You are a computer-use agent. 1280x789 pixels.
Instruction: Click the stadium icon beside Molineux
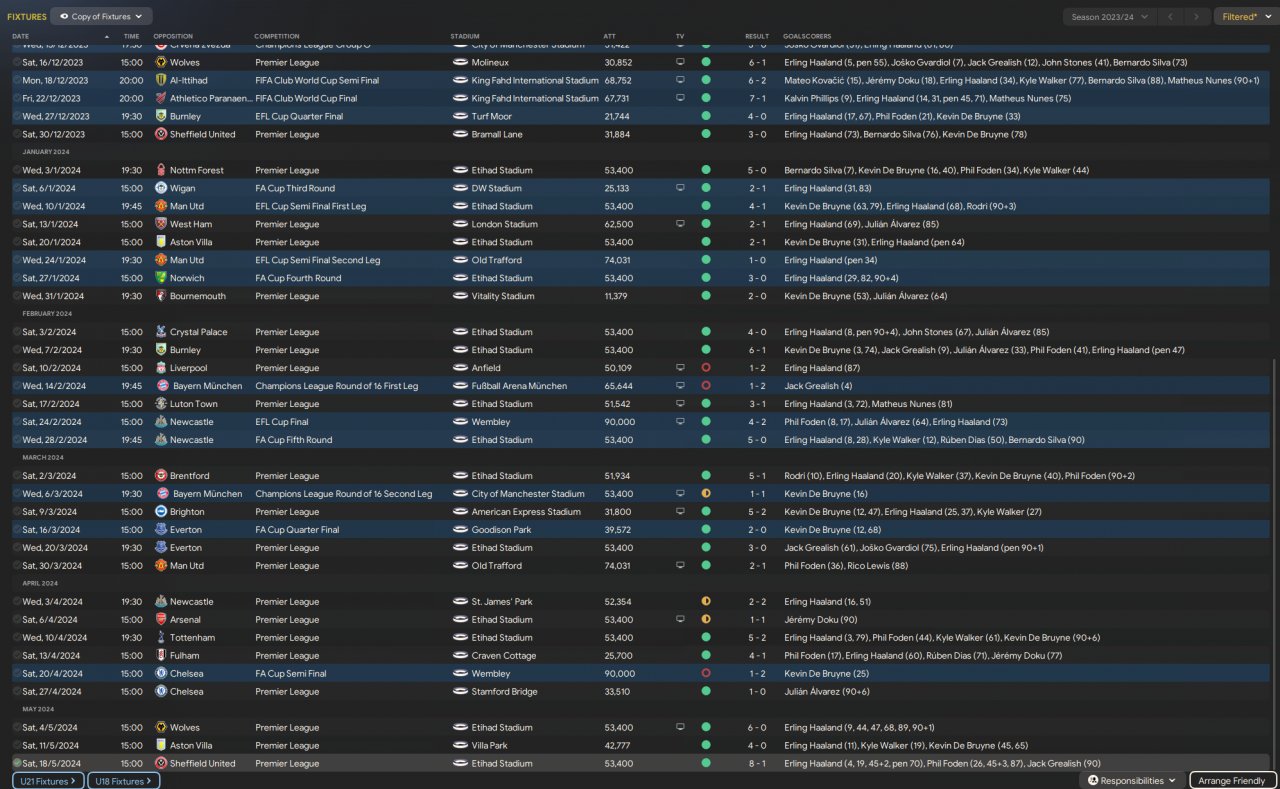tap(460, 62)
